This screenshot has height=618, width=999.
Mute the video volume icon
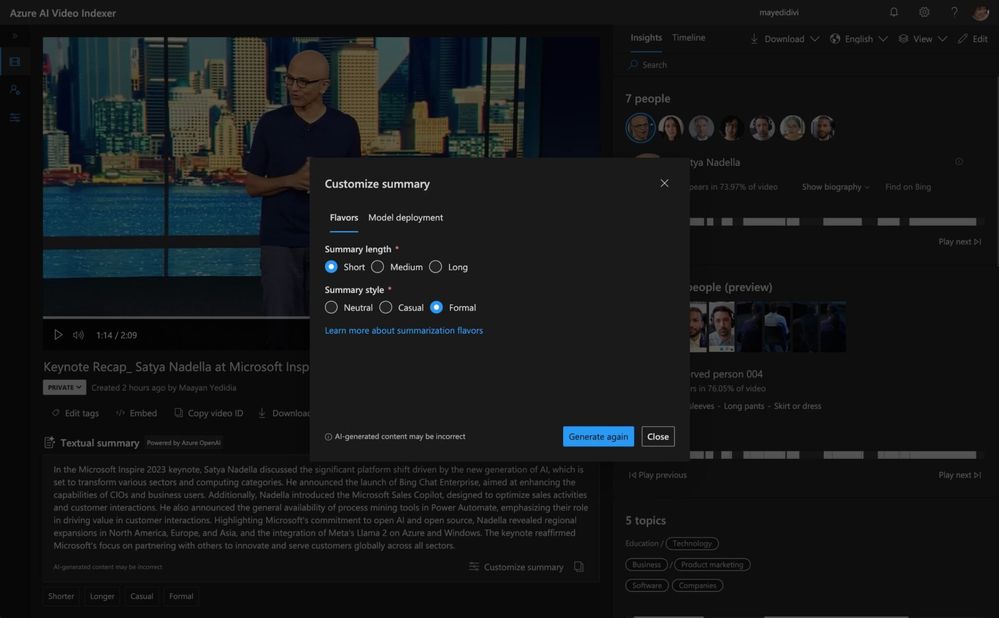coord(78,334)
